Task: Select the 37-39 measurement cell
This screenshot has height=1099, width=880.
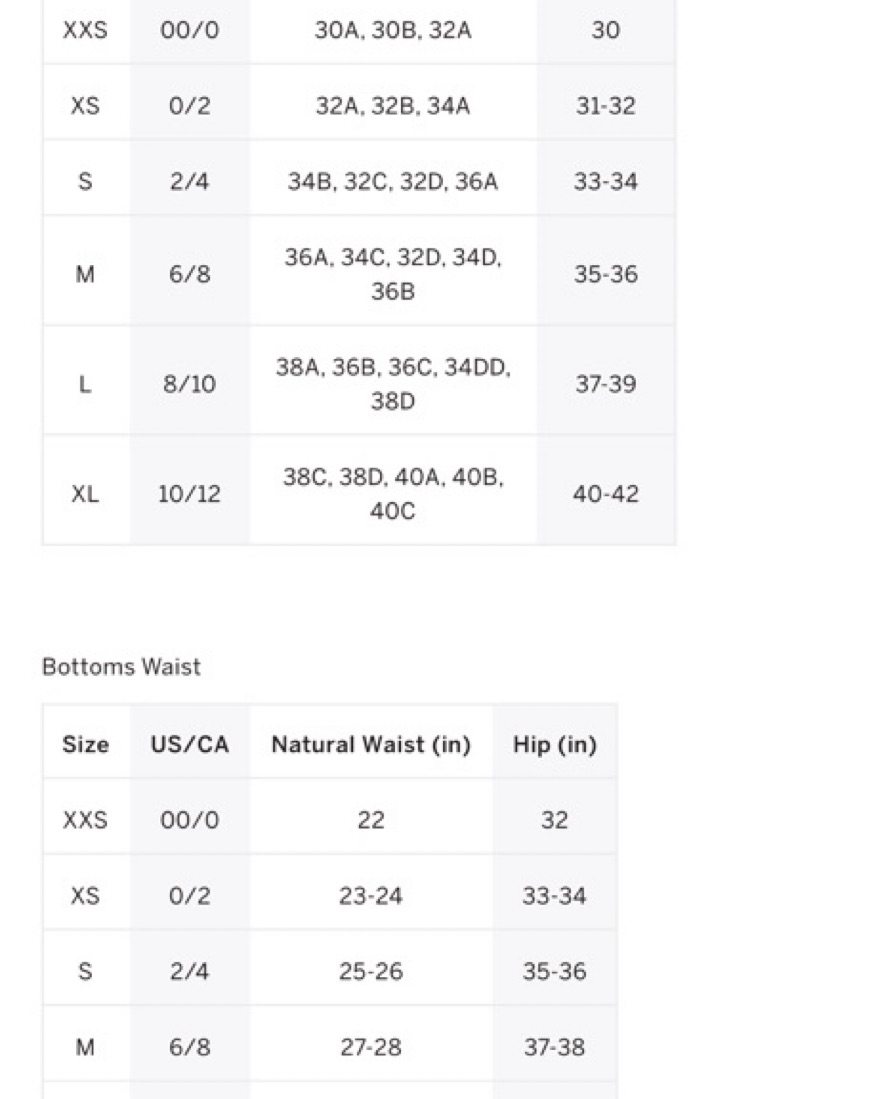Action: tap(605, 384)
